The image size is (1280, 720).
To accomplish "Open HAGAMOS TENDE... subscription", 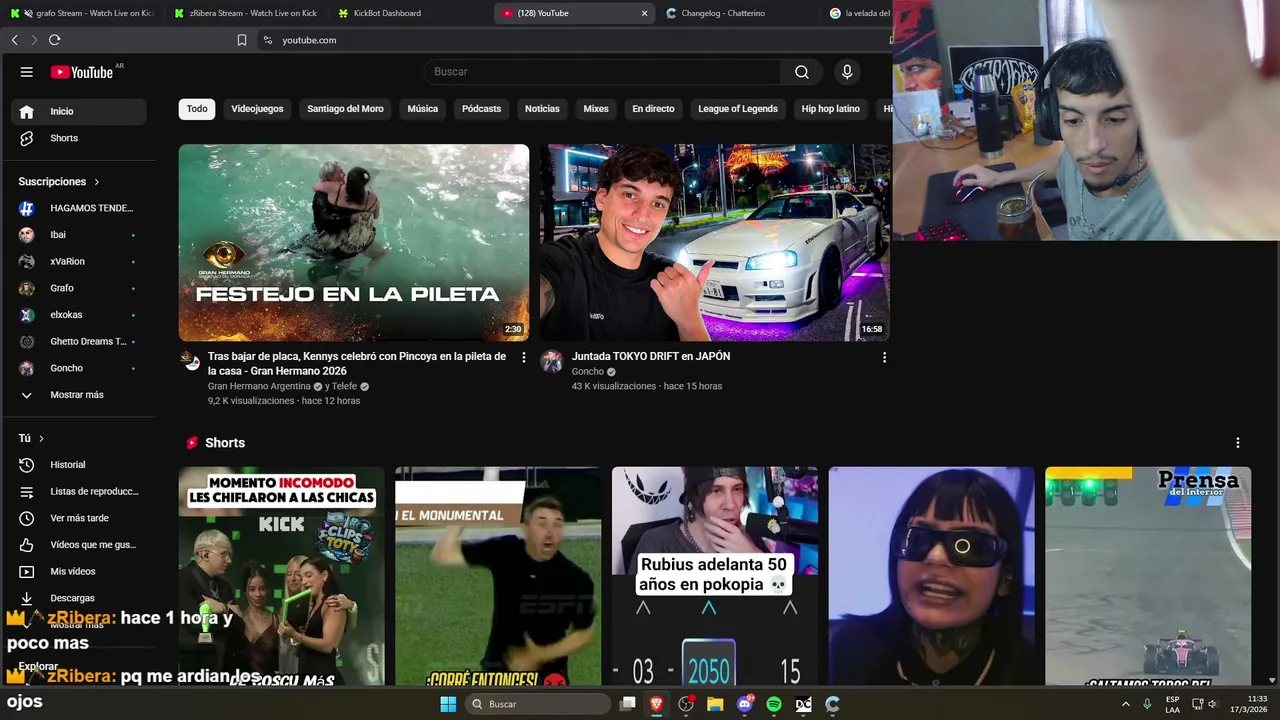I will click(x=78, y=208).
